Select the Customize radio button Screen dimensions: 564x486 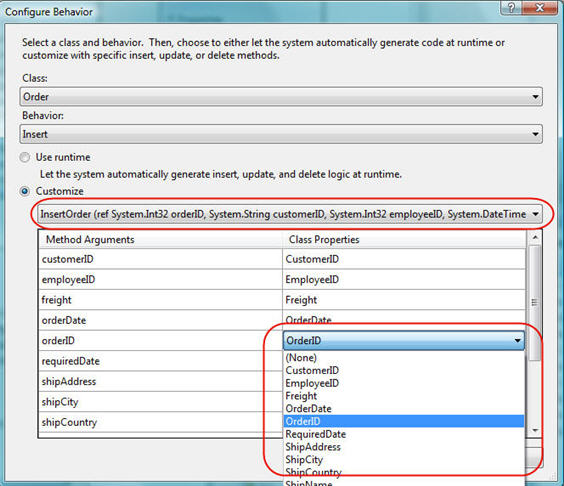(24, 191)
